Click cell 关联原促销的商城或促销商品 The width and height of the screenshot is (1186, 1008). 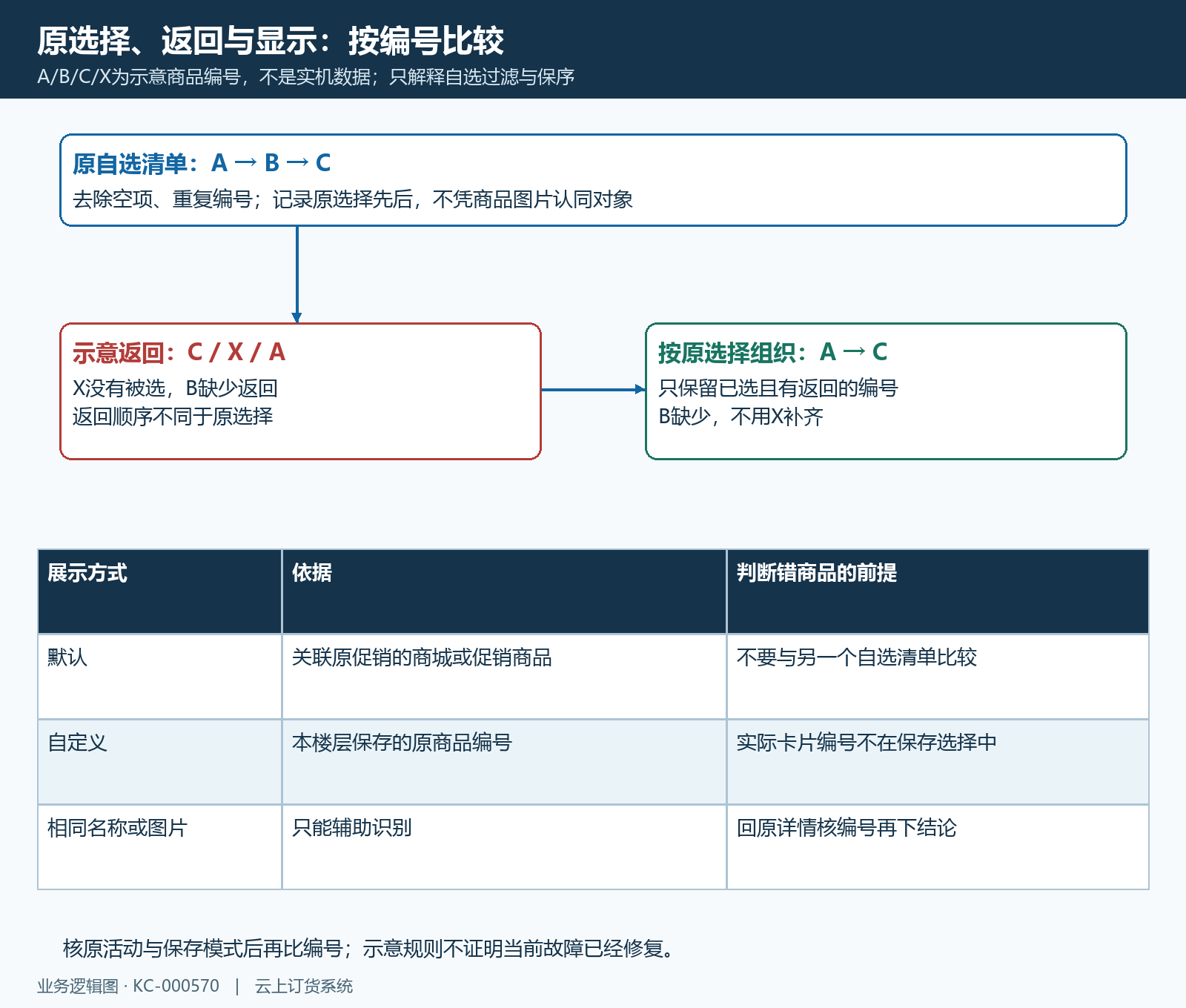(504, 677)
